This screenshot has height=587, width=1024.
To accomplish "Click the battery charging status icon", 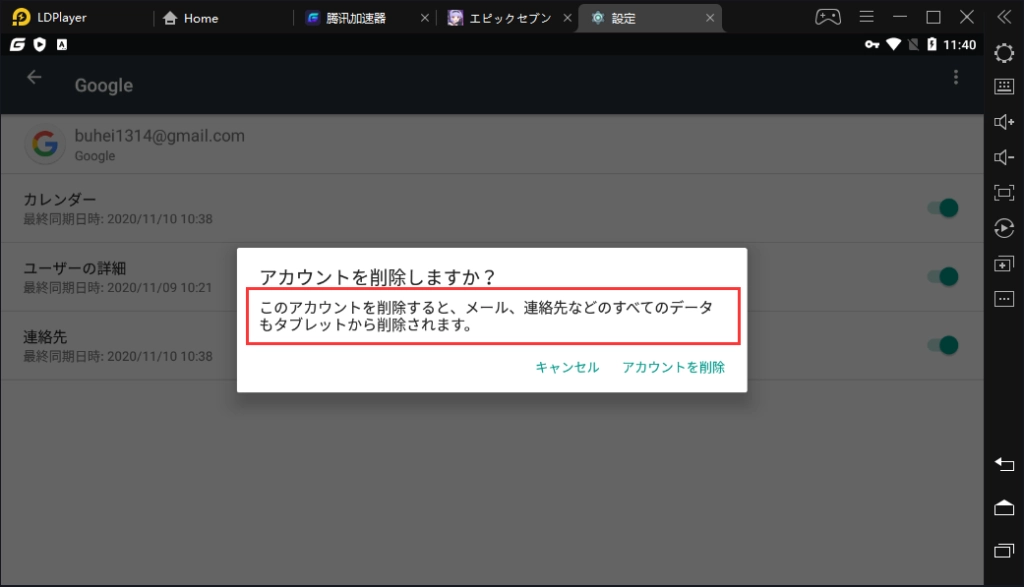I will point(932,44).
